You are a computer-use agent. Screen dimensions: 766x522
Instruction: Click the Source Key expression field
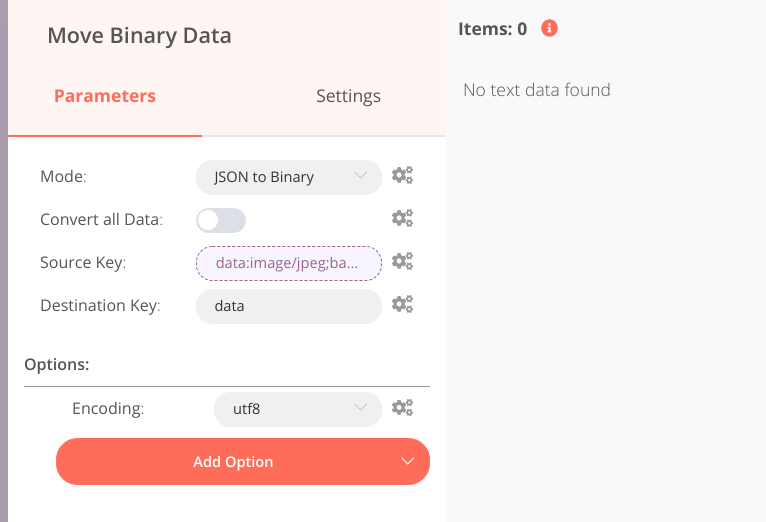point(289,263)
